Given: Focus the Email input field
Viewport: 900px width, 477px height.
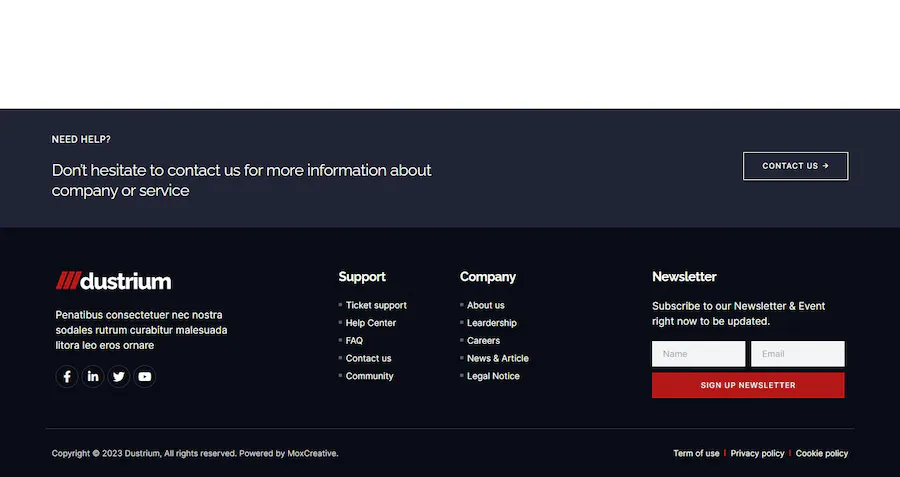Looking at the screenshot, I should [797, 354].
